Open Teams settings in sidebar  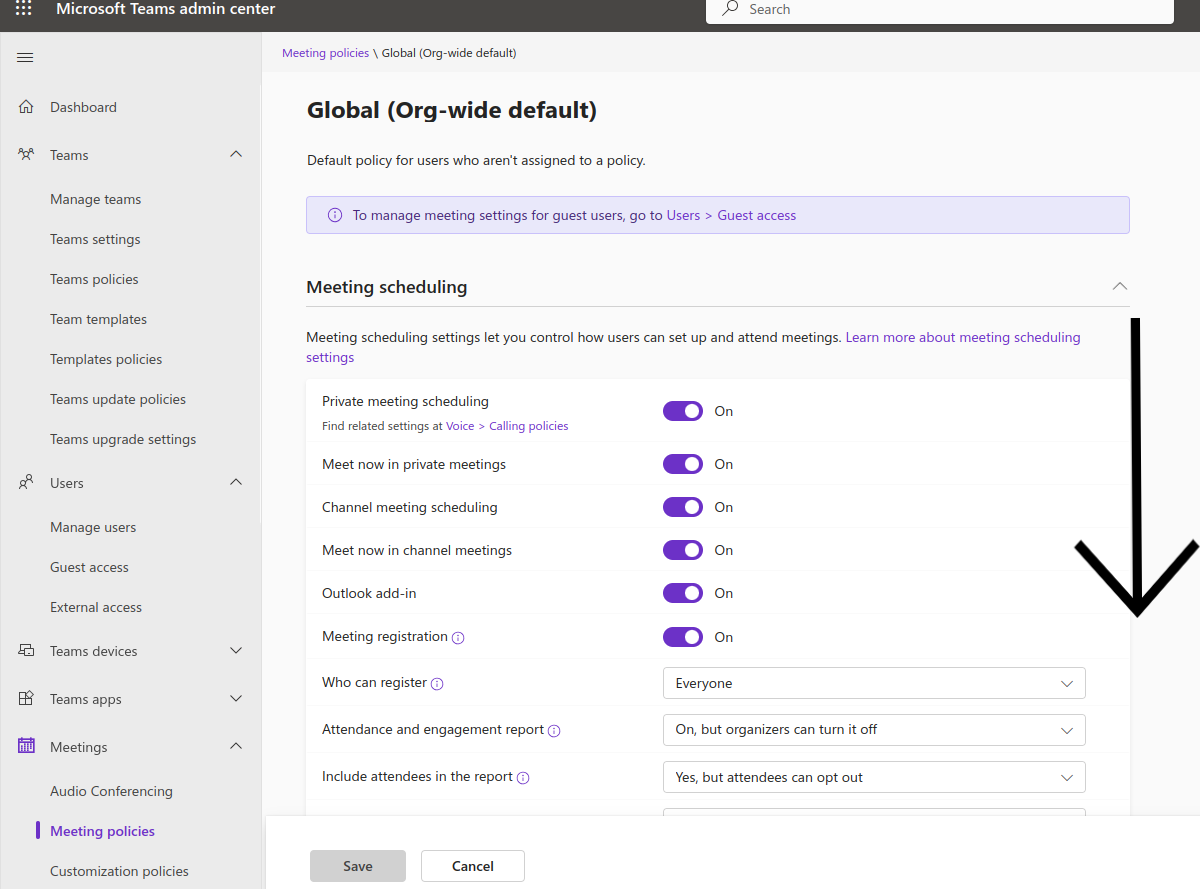click(x=95, y=239)
